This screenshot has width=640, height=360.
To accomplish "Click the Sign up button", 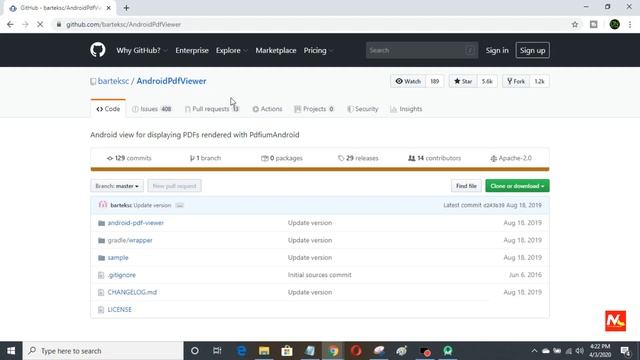I will pos(533,51).
